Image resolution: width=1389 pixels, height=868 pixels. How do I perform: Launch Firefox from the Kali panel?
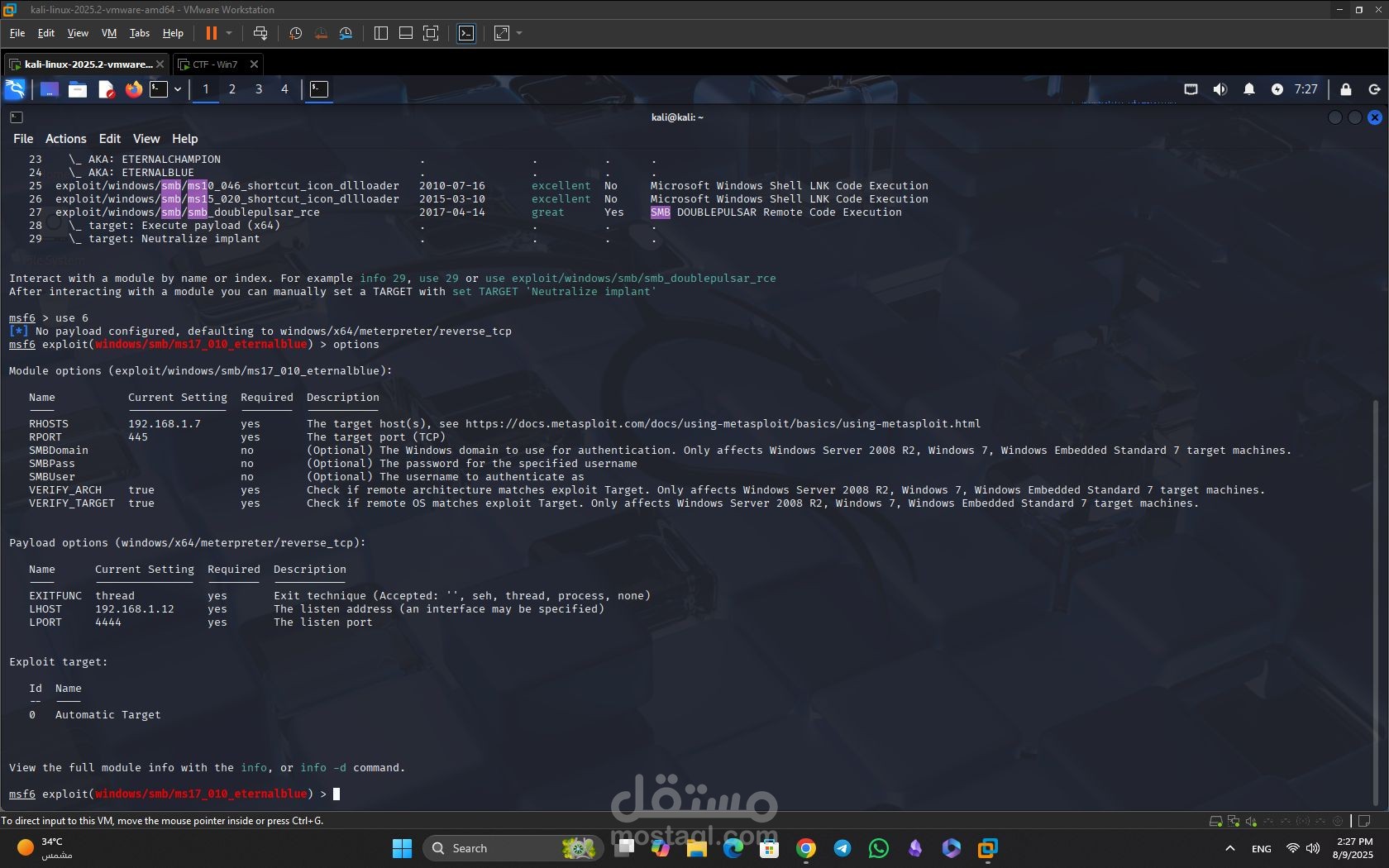click(x=134, y=89)
